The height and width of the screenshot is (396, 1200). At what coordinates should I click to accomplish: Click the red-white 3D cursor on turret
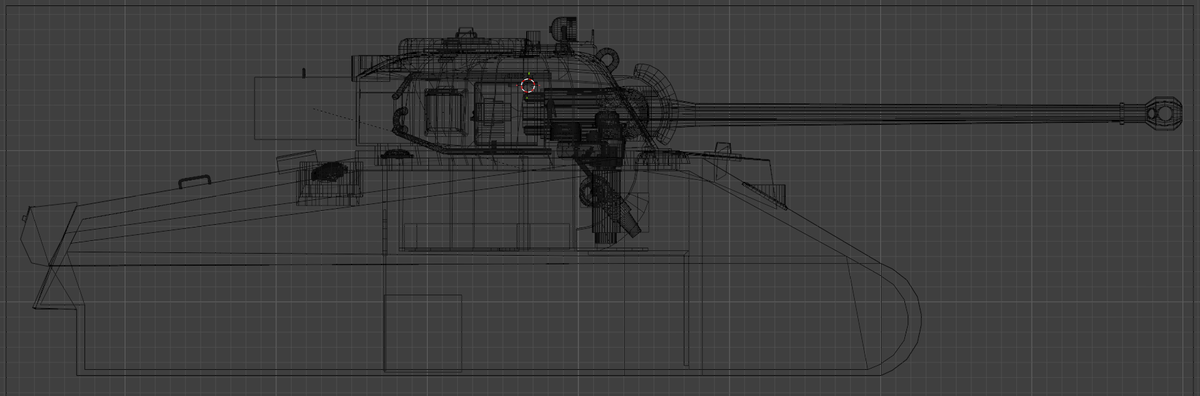point(529,86)
